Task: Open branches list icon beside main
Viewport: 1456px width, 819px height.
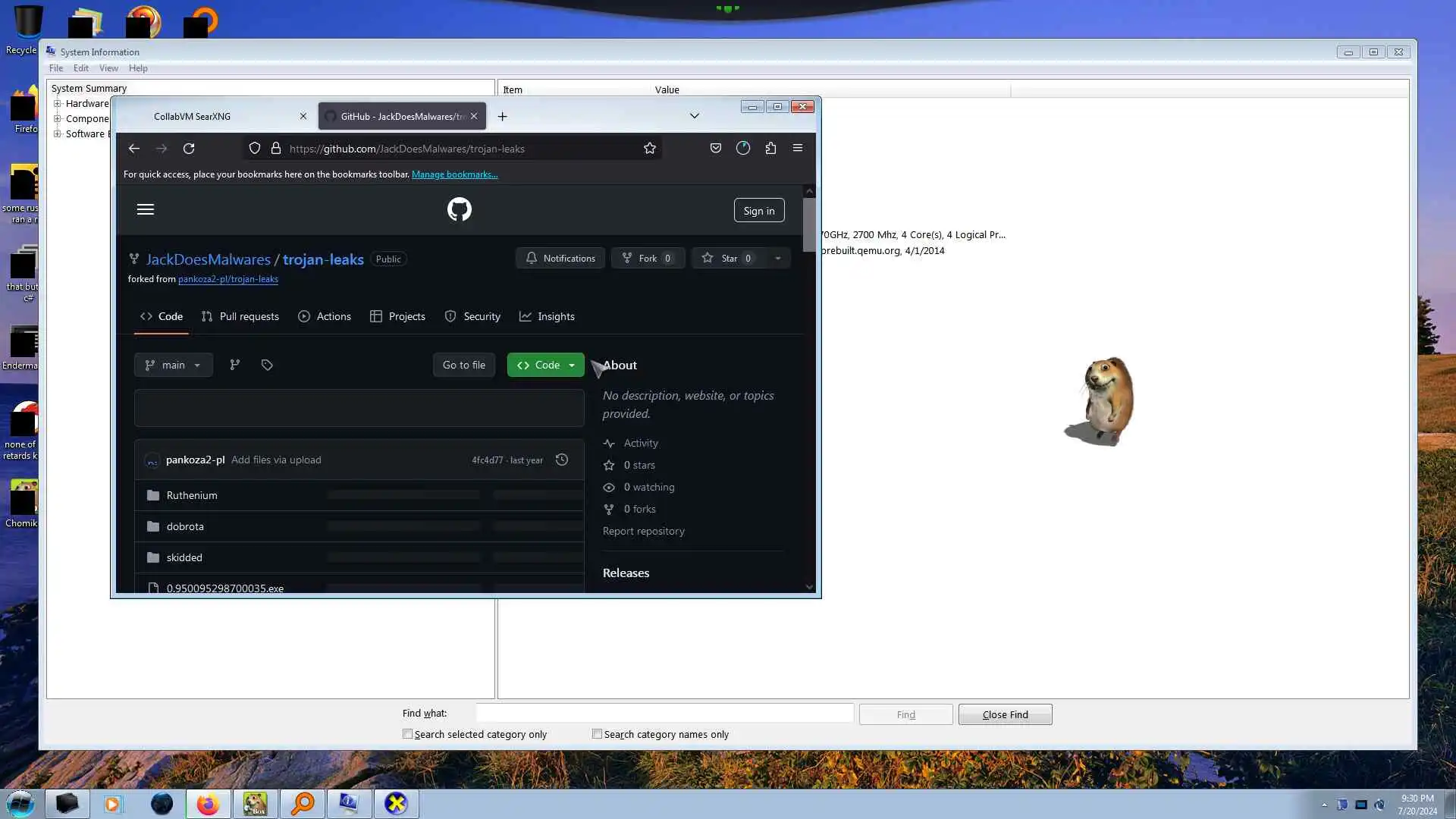Action: pos(235,366)
